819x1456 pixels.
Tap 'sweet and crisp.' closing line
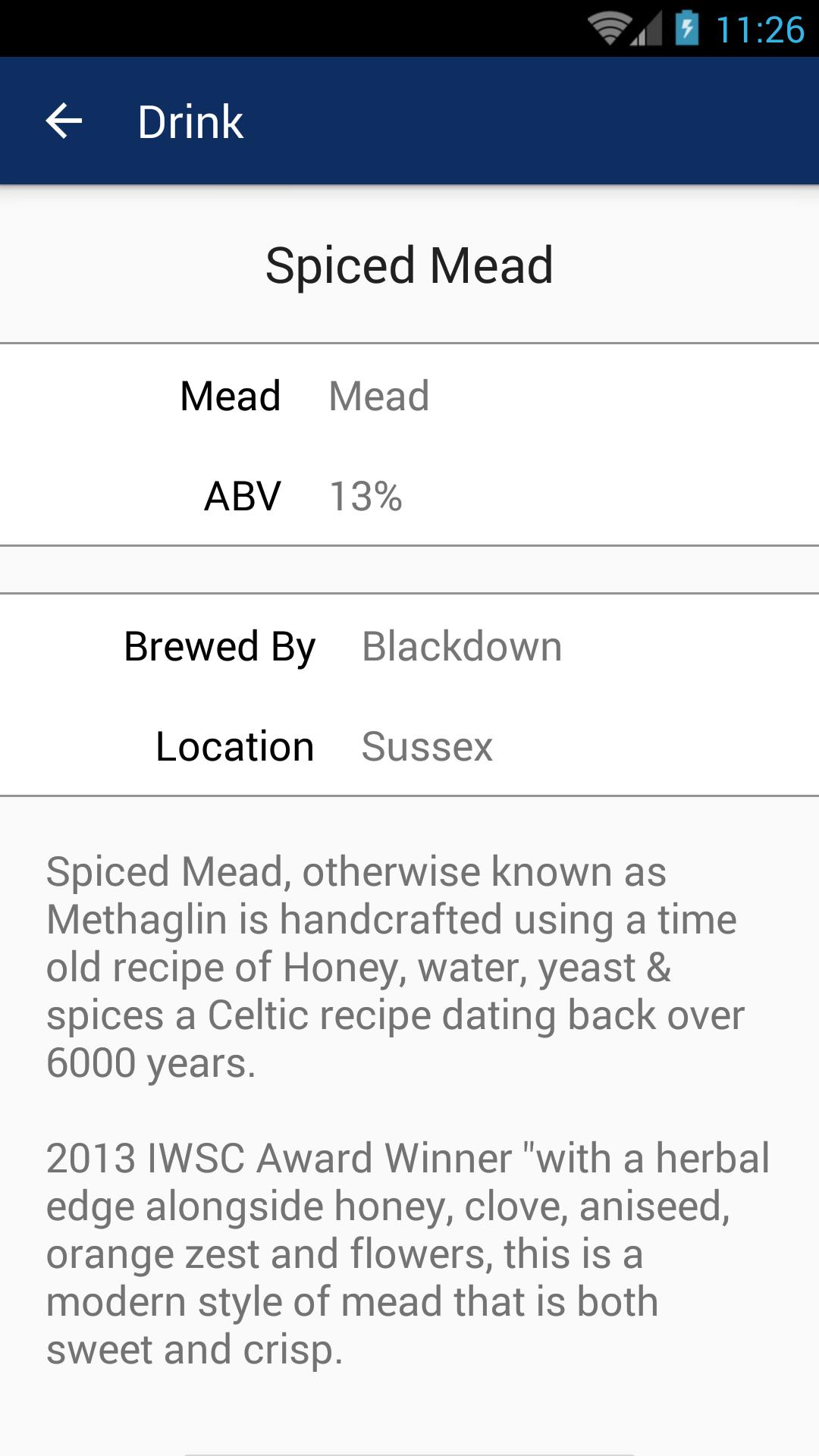click(195, 1350)
